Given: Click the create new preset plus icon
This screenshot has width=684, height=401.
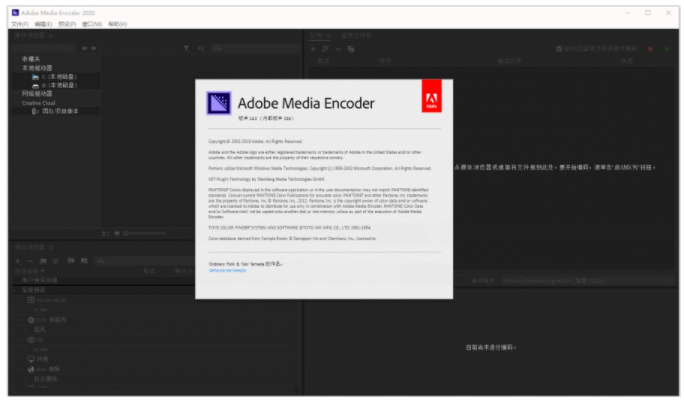Looking at the screenshot, I should 18,261.
